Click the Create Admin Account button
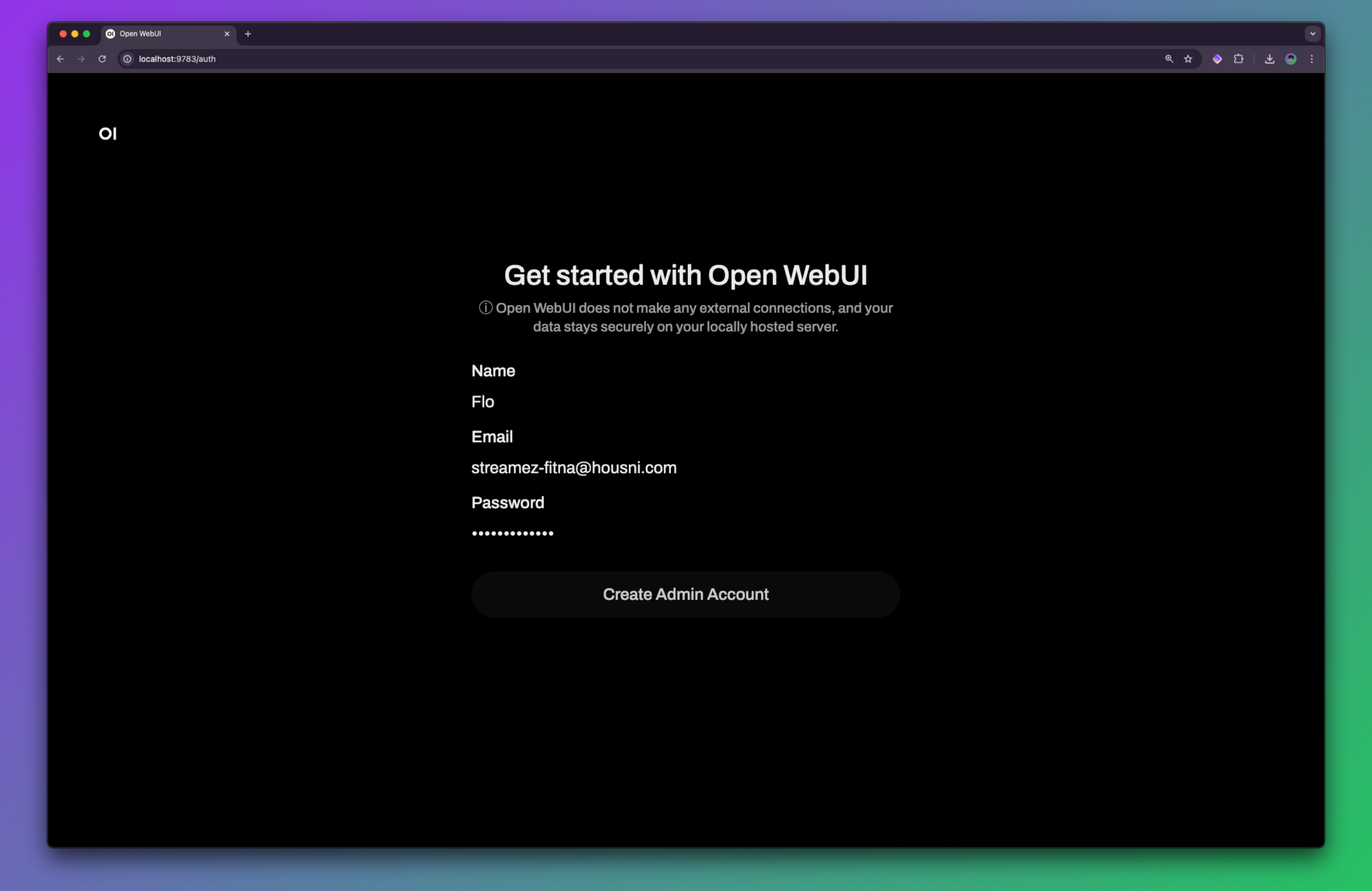Viewport: 1372px width, 891px height. click(686, 594)
